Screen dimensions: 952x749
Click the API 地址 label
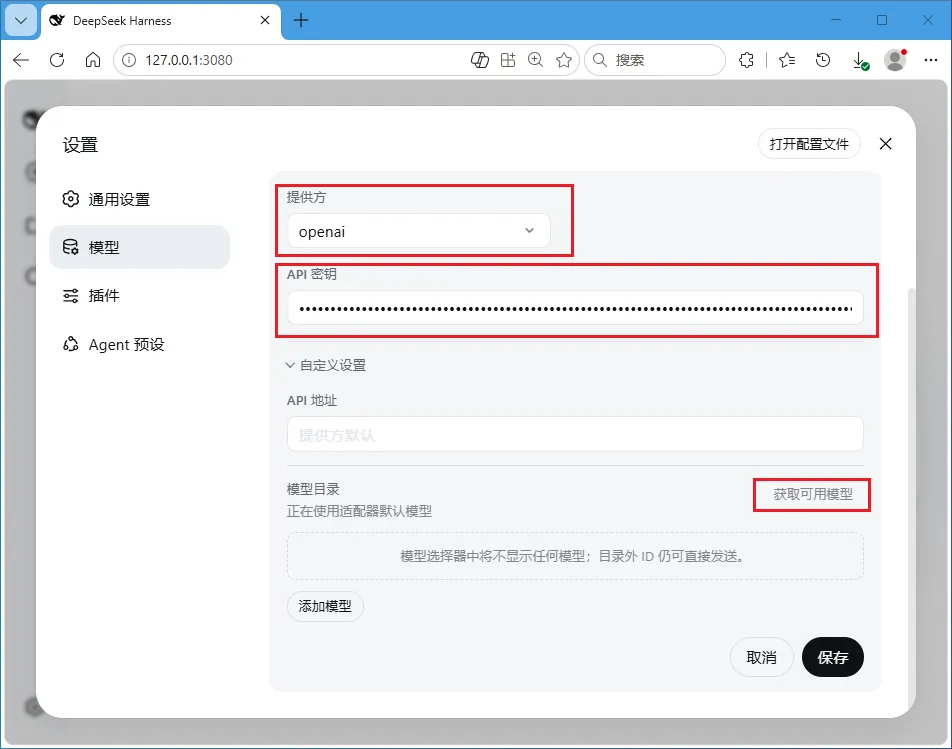coord(311,401)
